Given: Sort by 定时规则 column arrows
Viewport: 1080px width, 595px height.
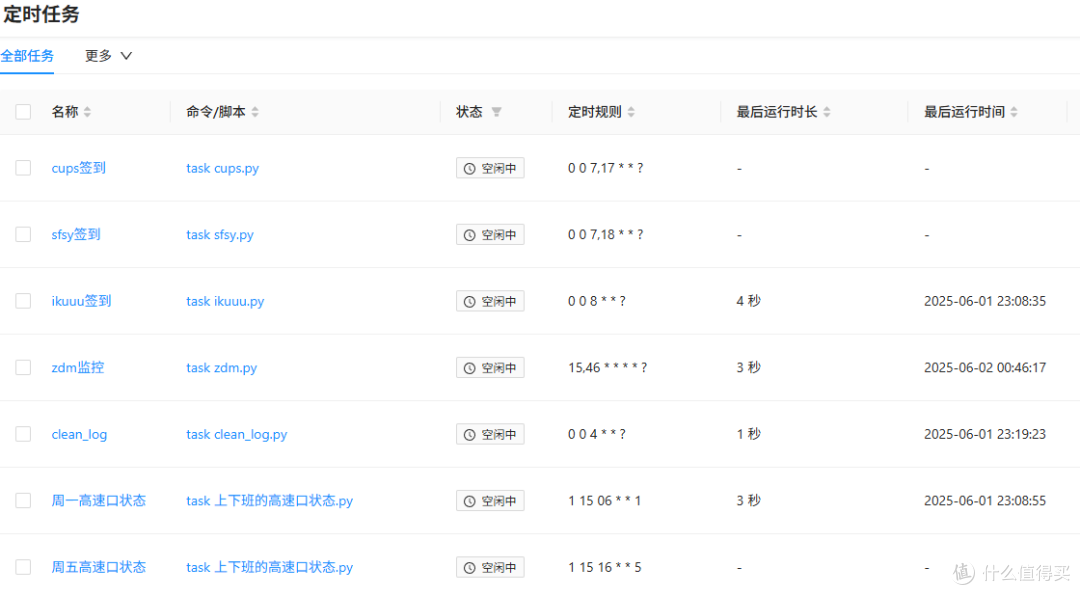Looking at the screenshot, I should [631, 112].
